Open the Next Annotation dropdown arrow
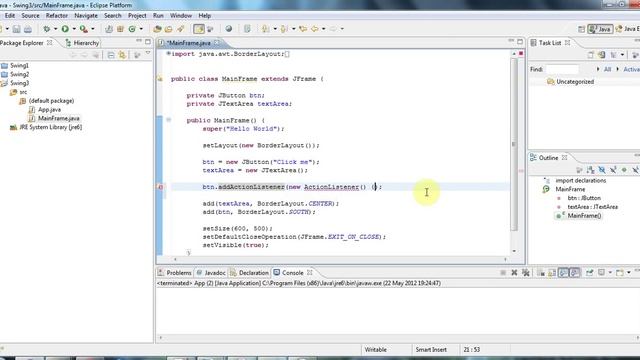This screenshot has height=360, width=640. [x=275, y=29]
